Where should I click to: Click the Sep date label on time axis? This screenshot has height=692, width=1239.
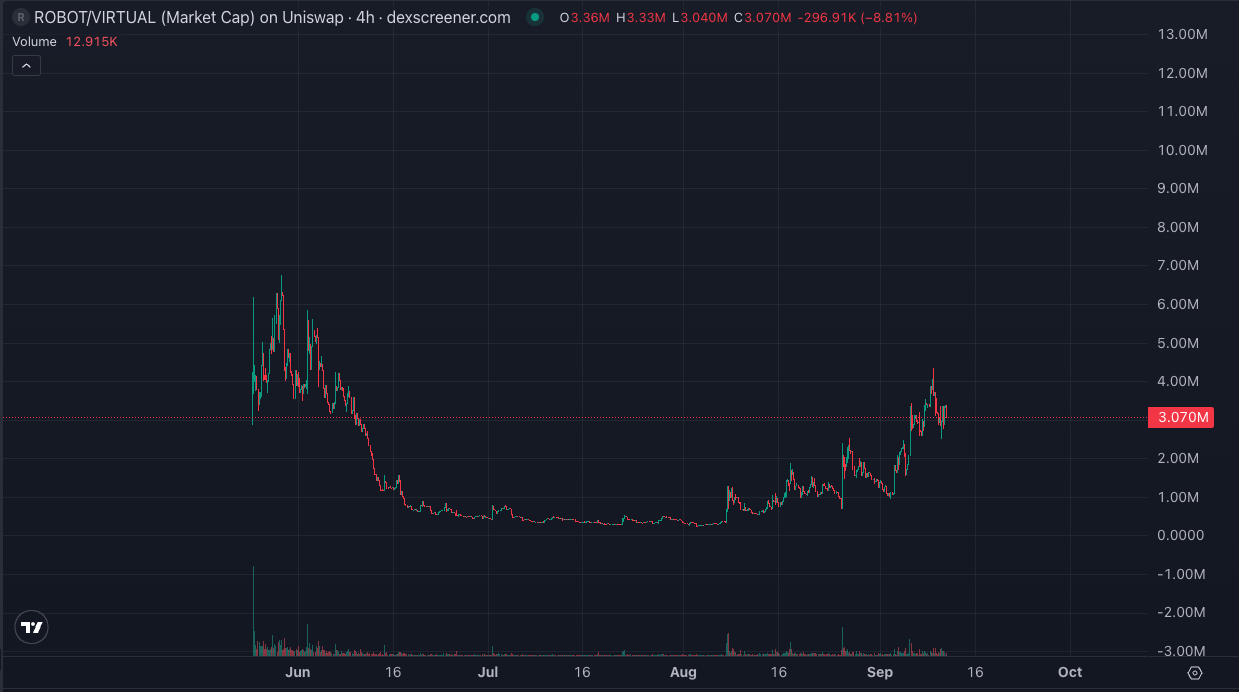pyautogui.click(x=880, y=672)
